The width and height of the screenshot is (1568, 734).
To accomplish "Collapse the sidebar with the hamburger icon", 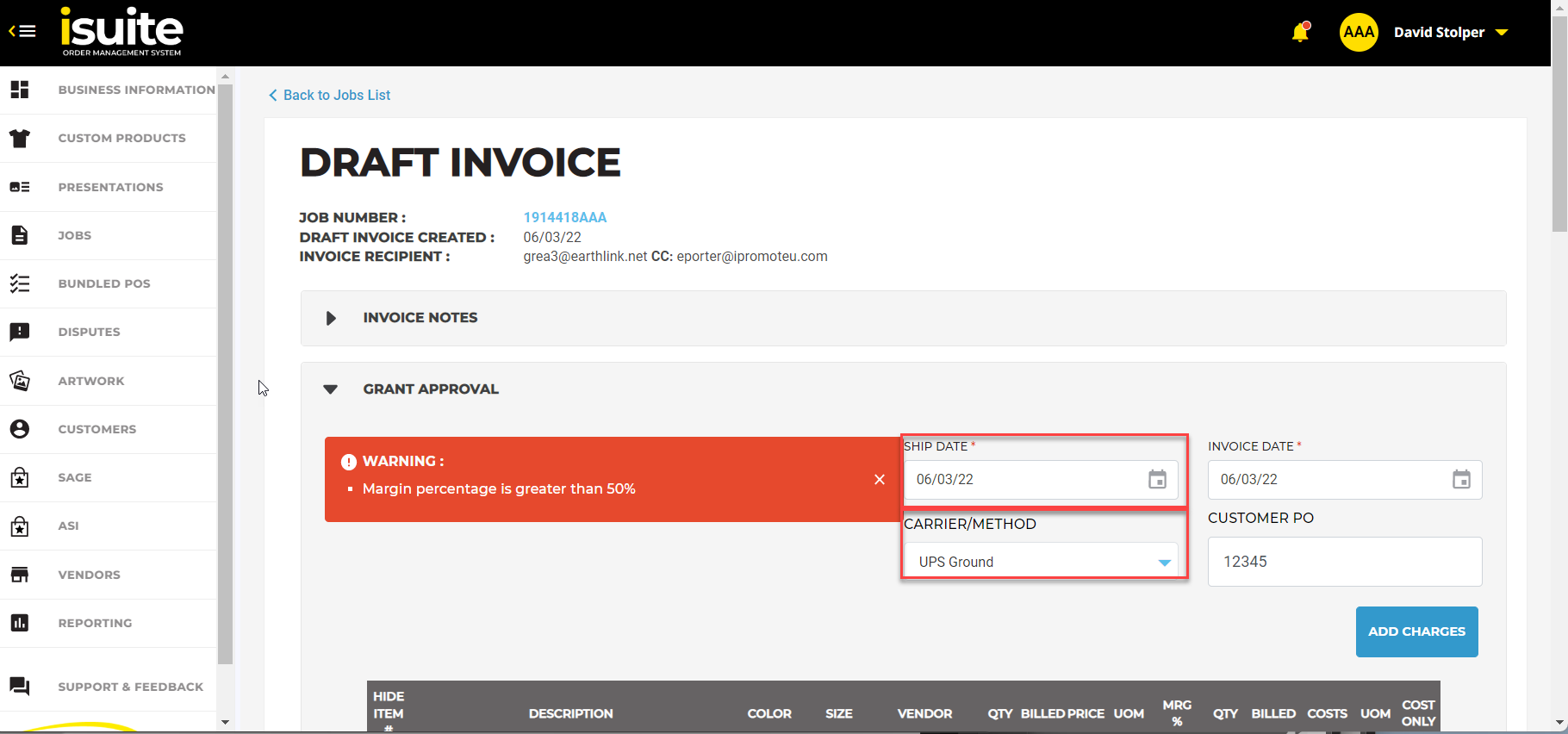I will pos(22,32).
